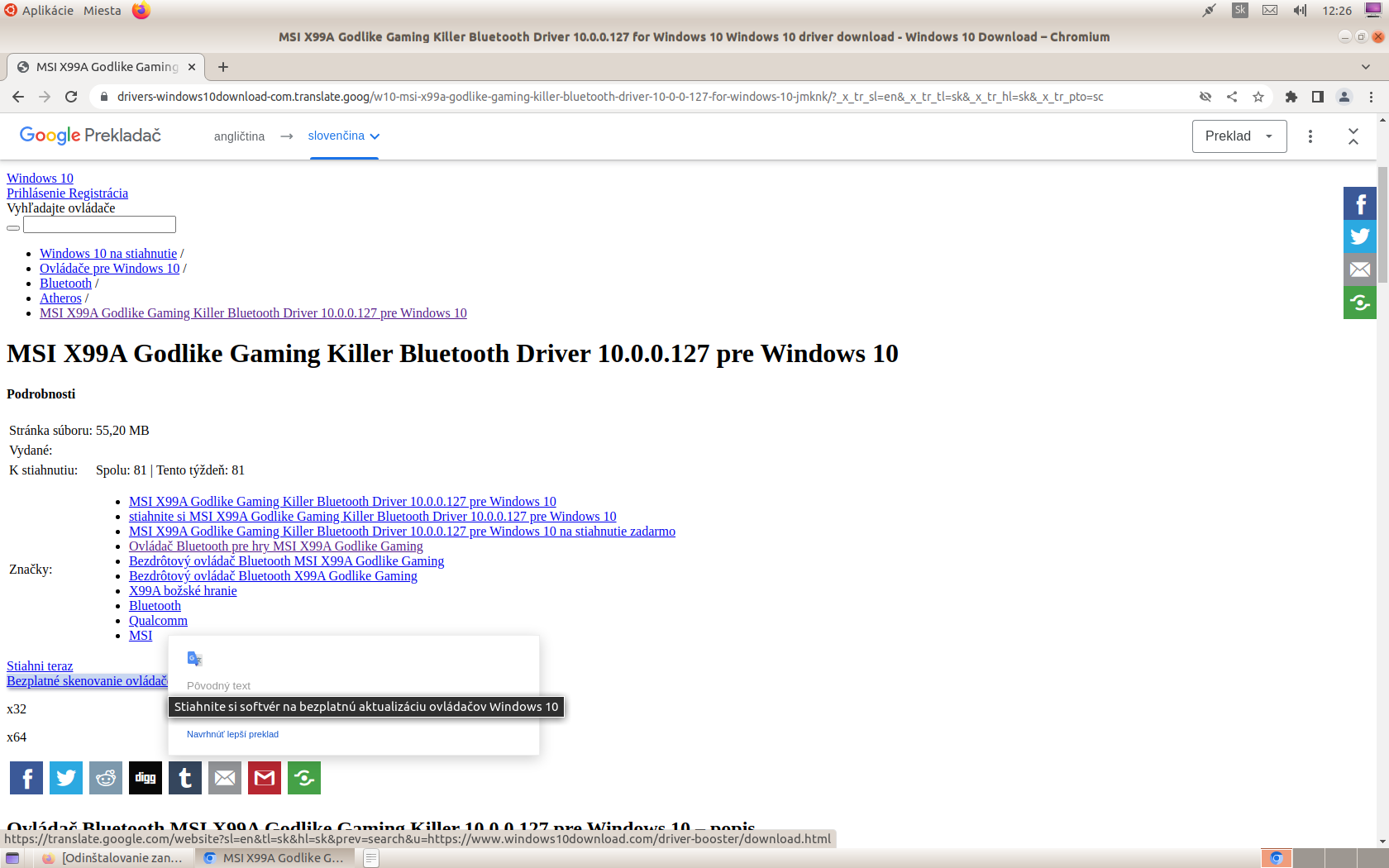Click the show desktop icon in the taskbar
The height and width of the screenshot is (868, 1389).
coord(12,858)
